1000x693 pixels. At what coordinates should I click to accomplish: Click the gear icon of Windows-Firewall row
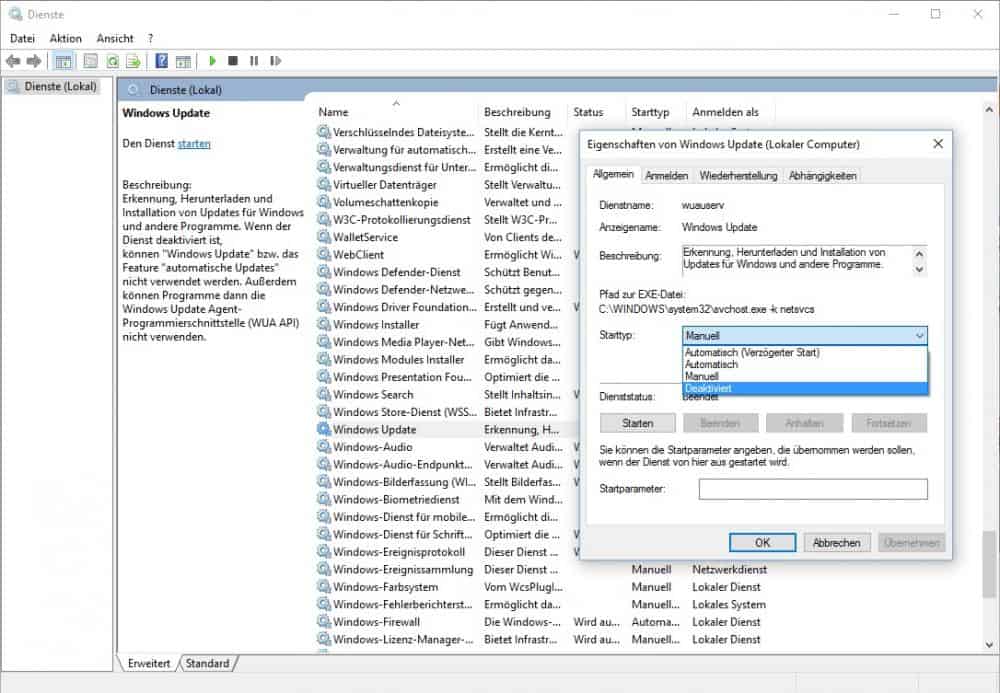(324, 621)
